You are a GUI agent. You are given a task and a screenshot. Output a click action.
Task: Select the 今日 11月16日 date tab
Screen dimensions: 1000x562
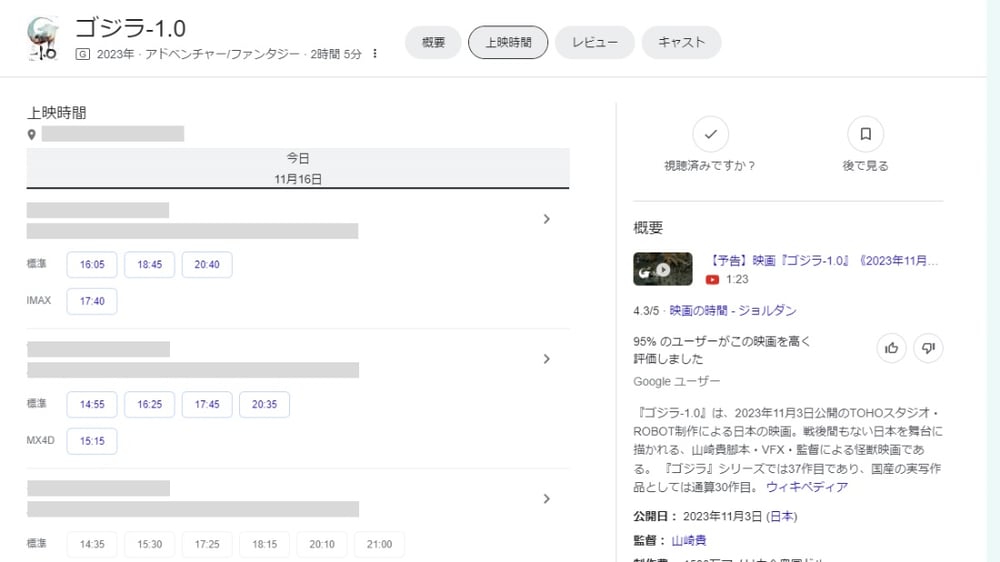point(298,168)
